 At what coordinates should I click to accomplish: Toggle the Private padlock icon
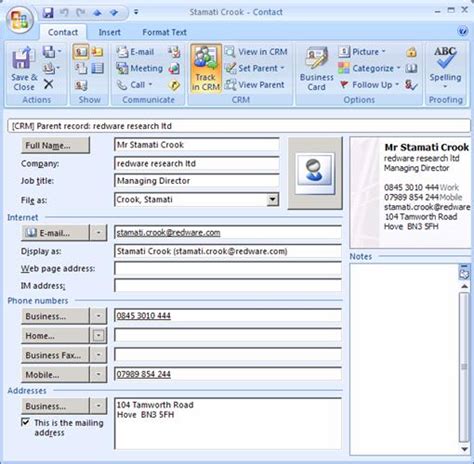click(x=411, y=52)
